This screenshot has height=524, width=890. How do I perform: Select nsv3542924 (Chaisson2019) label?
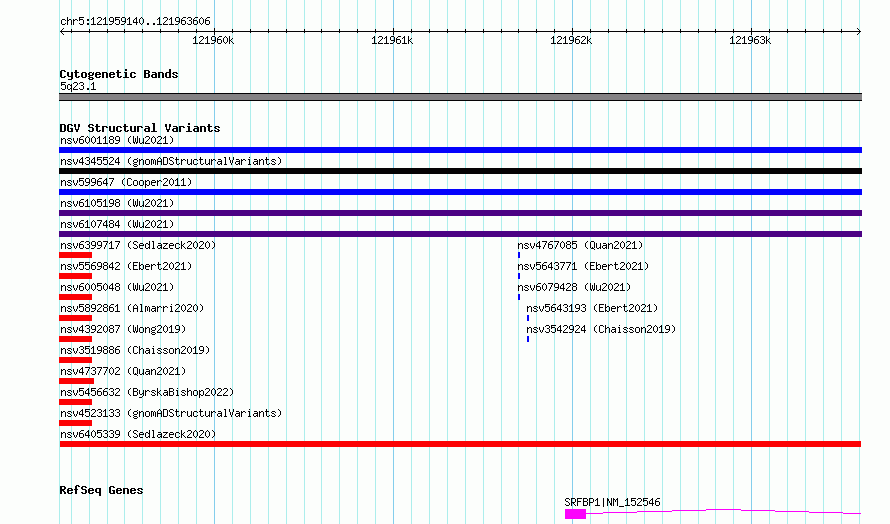(601, 329)
